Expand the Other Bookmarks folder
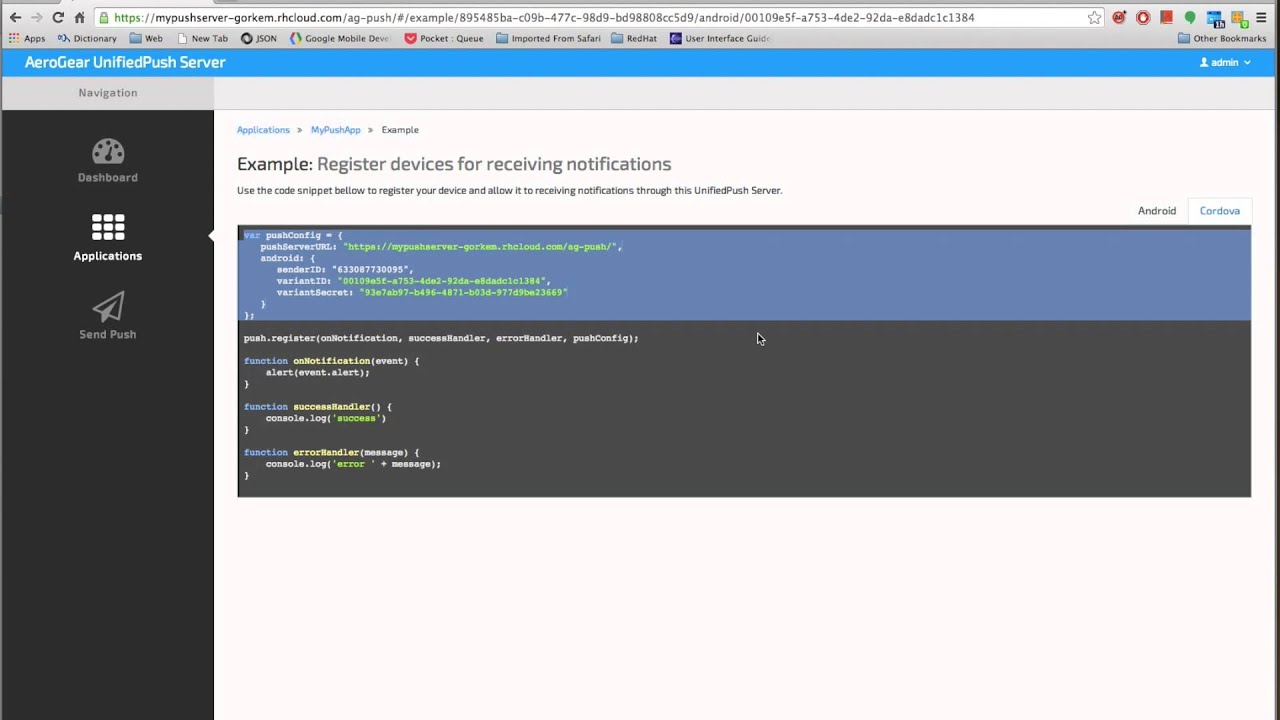1280x720 pixels. tap(1222, 38)
